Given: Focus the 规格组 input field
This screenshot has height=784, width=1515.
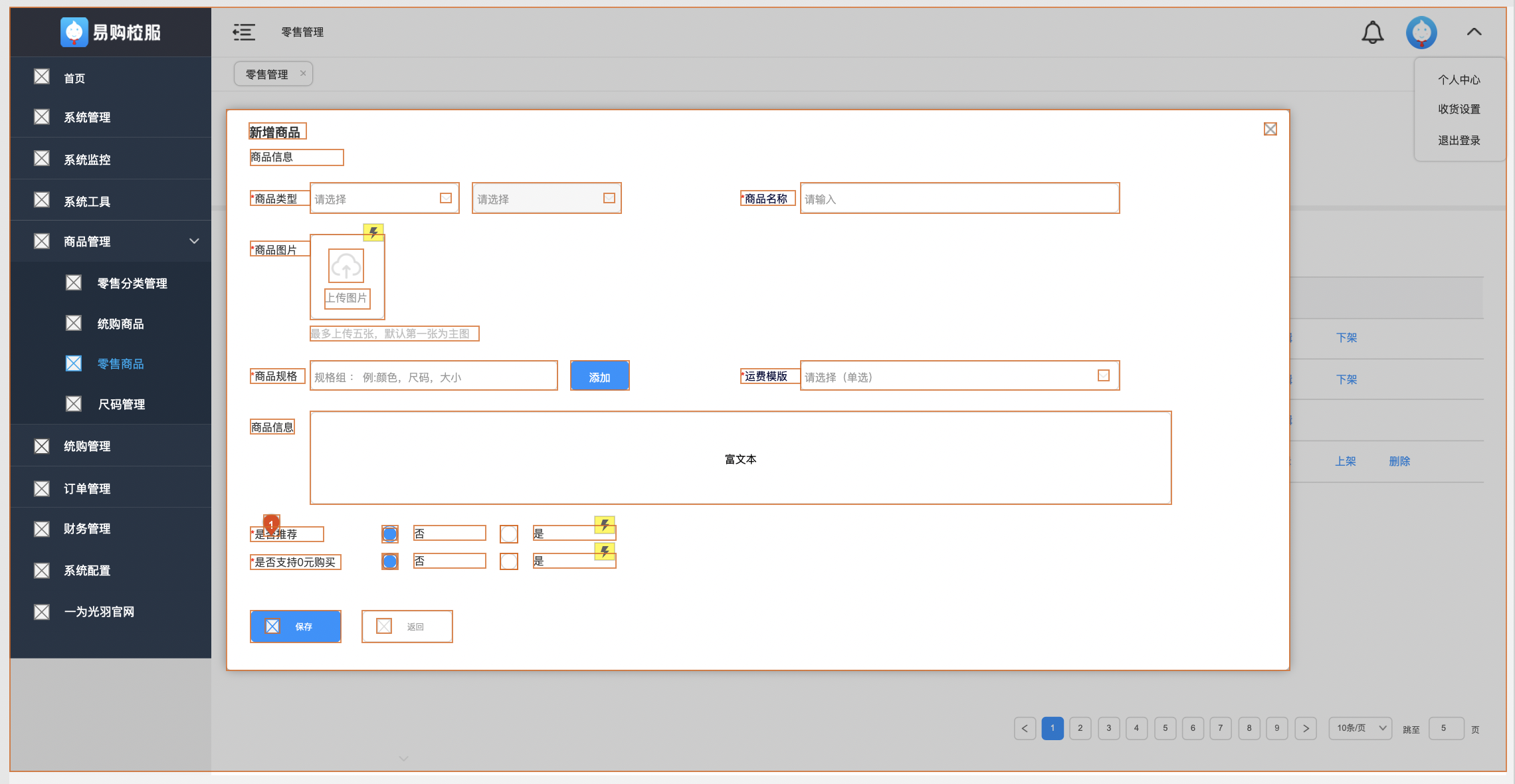Looking at the screenshot, I should (434, 375).
